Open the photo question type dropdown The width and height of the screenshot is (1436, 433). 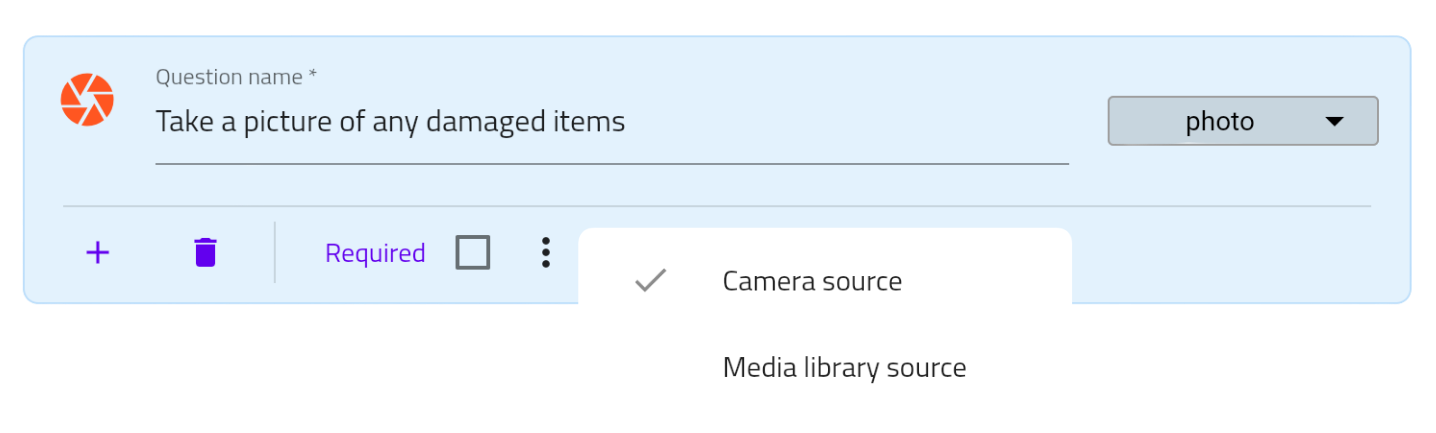pyautogui.click(x=1243, y=121)
